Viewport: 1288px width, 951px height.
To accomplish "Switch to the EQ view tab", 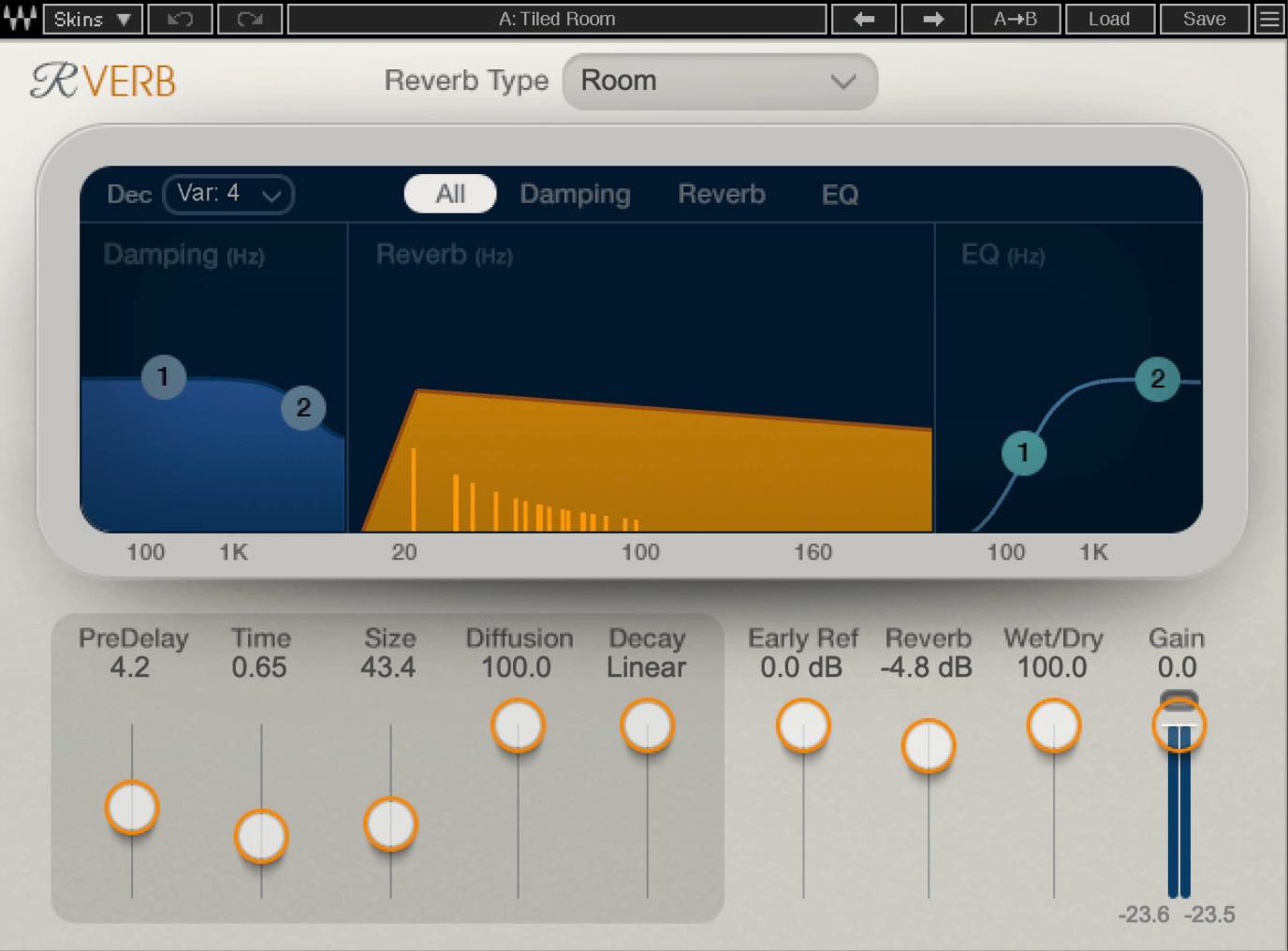I will pyautogui.click(x=840, y=195).
